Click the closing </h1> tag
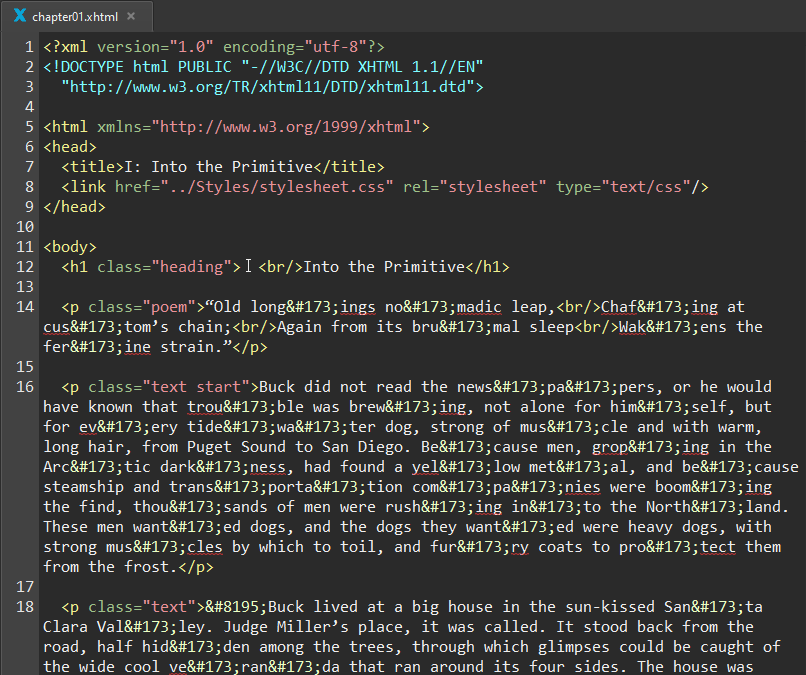 (488, 267)
